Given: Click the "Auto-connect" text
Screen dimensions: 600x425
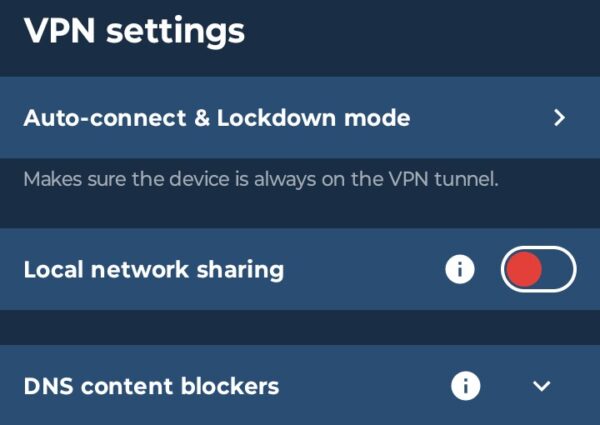Looking at the screenshot, I should pos(88,118).
